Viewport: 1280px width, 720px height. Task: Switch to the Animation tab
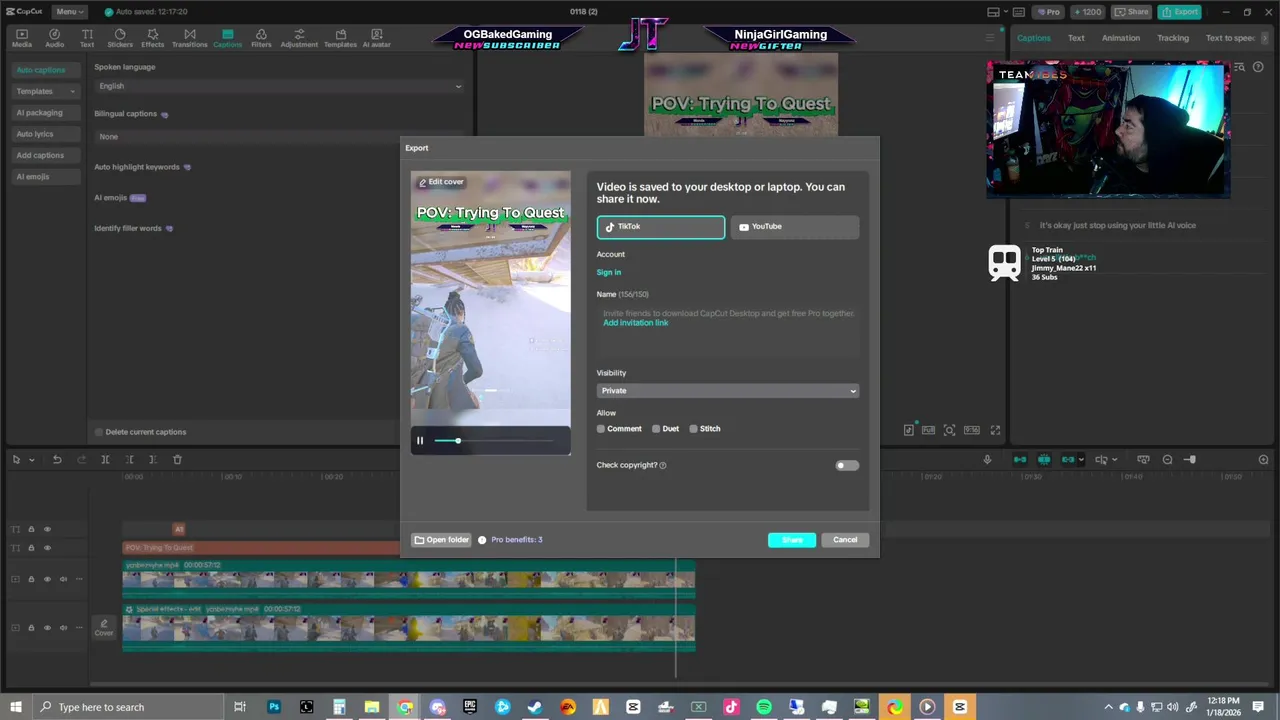1120,38
